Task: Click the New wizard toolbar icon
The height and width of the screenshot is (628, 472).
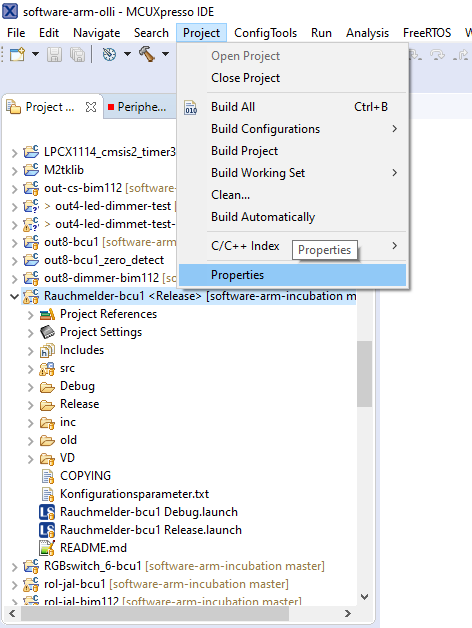Action: [17, 54]
